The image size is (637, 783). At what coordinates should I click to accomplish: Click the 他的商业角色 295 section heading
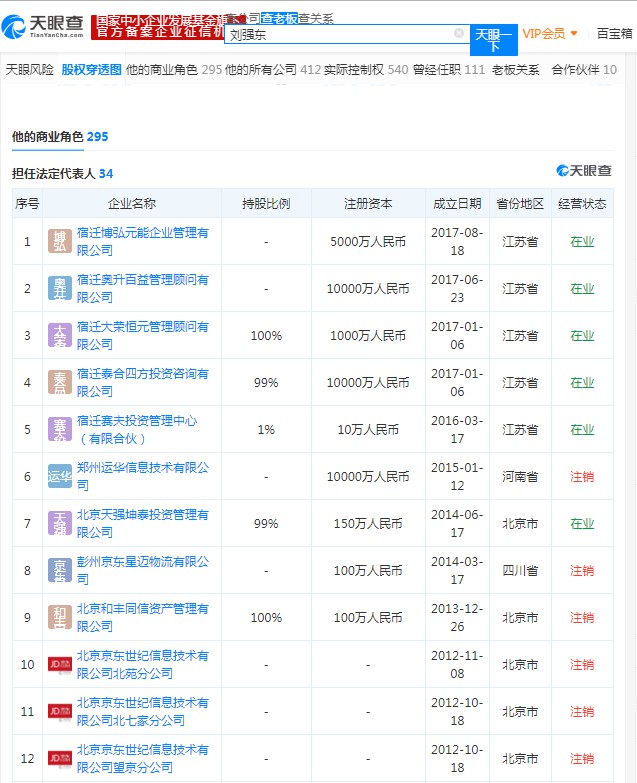pyautogui.click(x=60, y=136)
